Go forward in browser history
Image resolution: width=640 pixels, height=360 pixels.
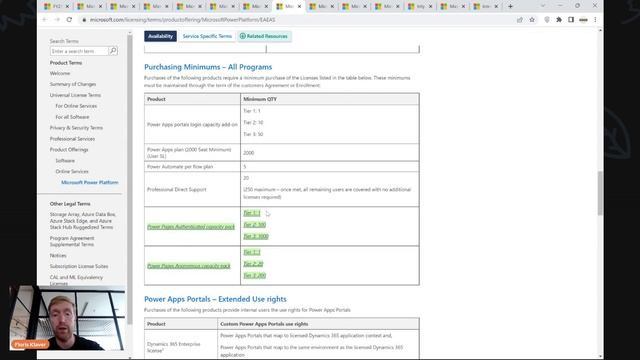57,20
